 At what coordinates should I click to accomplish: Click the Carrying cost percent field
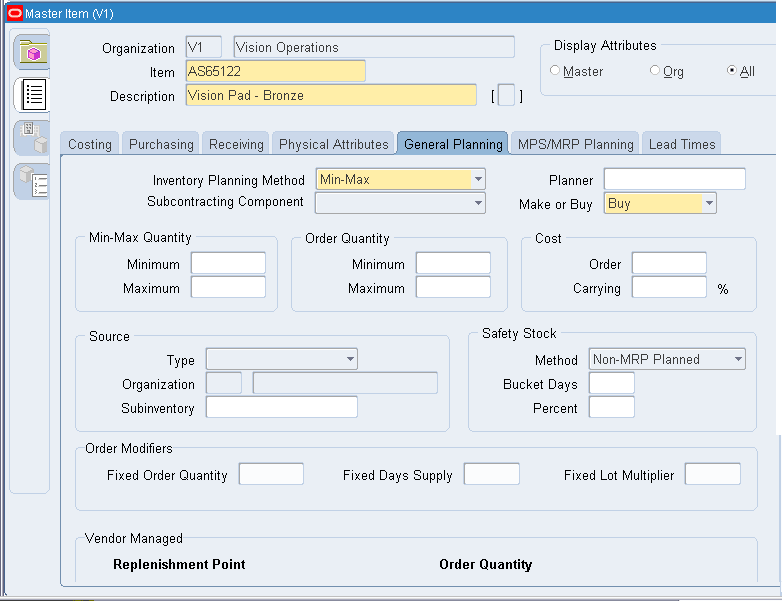(669, 287)
